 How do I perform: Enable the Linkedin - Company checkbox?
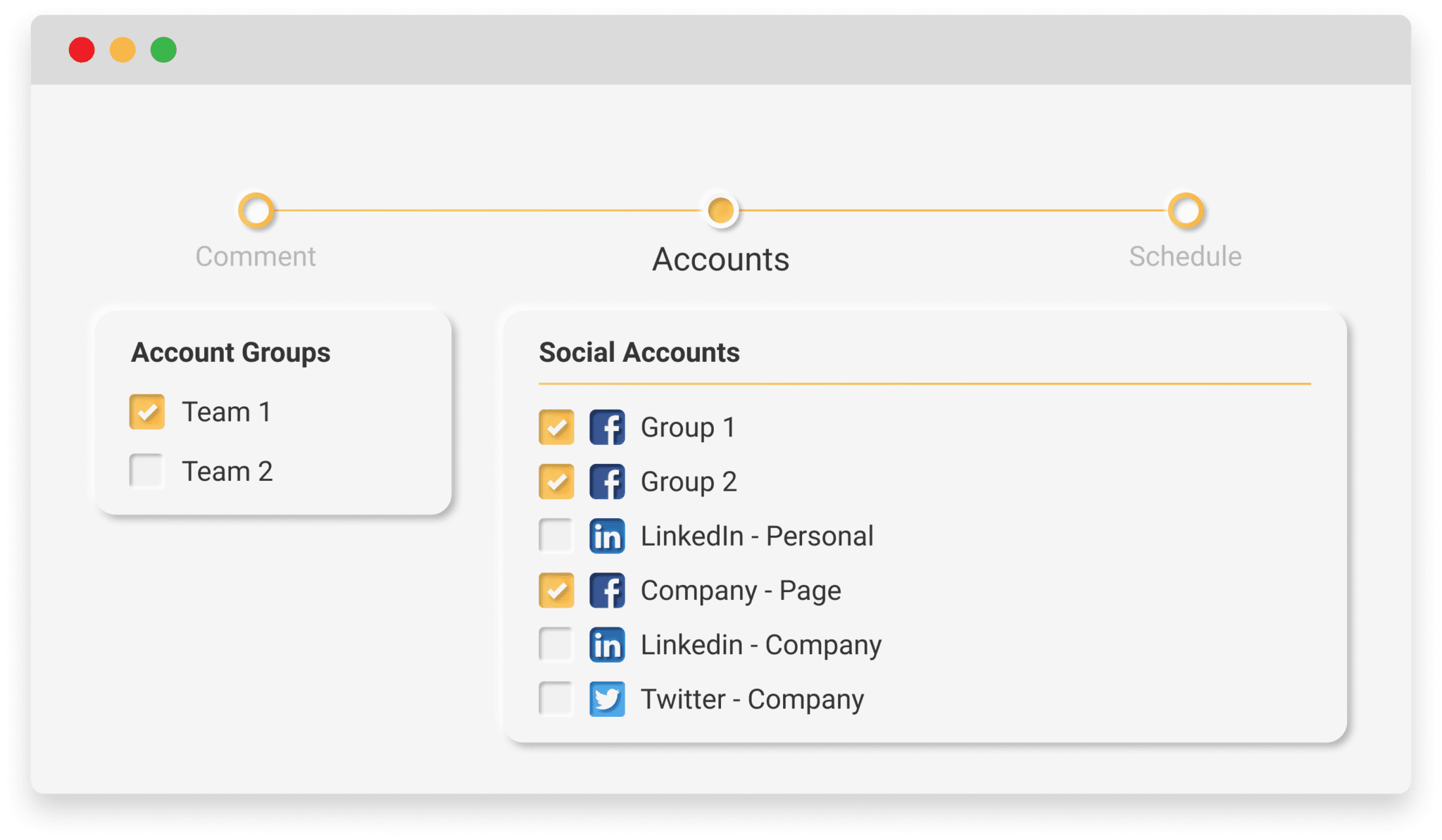tap(556, 644)
